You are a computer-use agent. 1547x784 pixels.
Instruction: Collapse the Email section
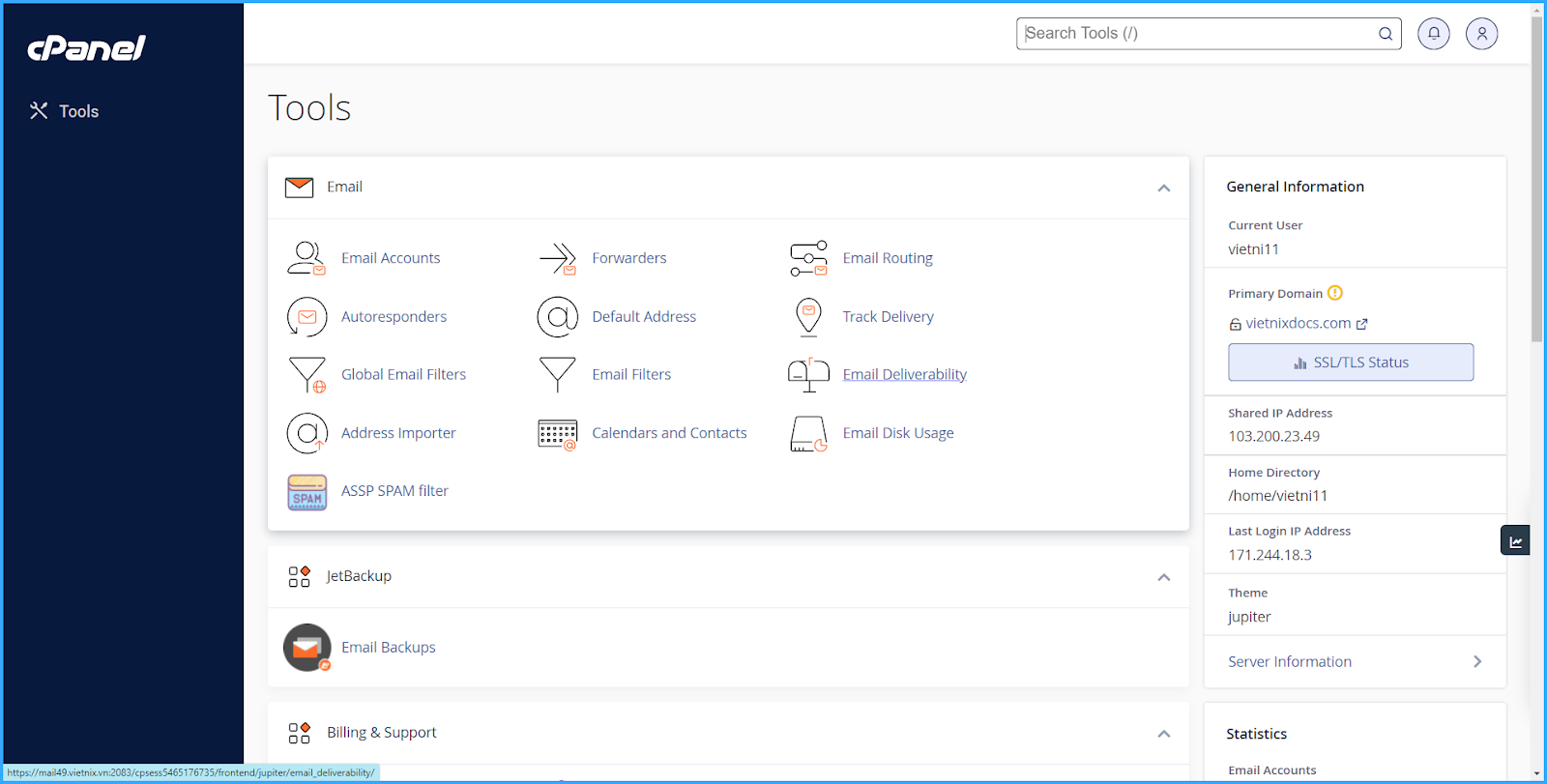tap(1164, 189)
